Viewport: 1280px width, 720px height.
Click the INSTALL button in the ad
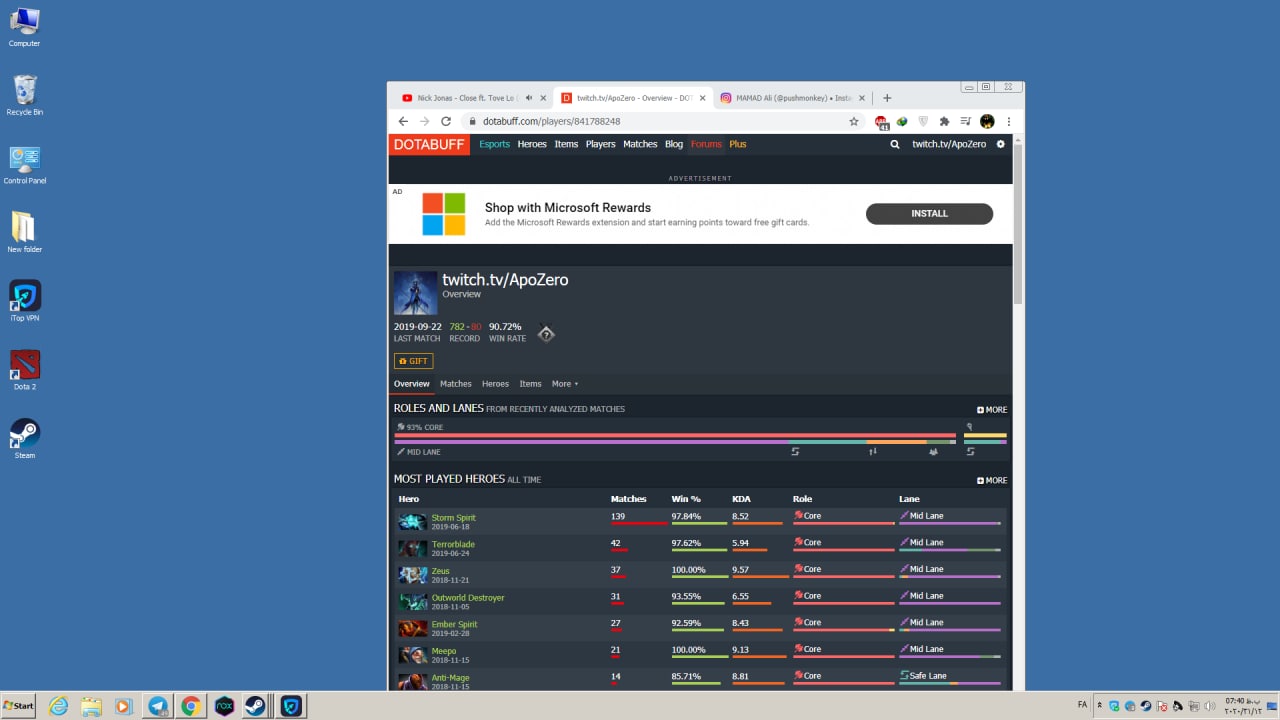tap(929, 214)
